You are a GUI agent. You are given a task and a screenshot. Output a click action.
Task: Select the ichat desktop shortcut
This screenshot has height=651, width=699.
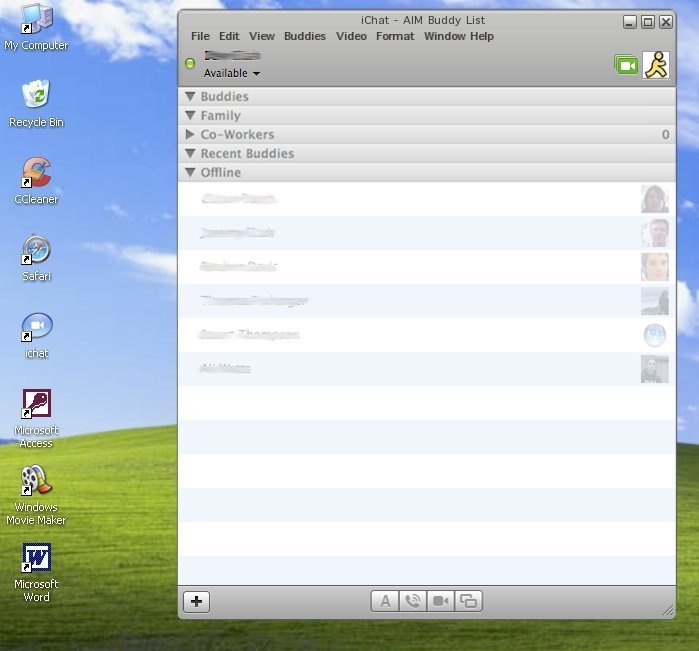coord(36,335)
